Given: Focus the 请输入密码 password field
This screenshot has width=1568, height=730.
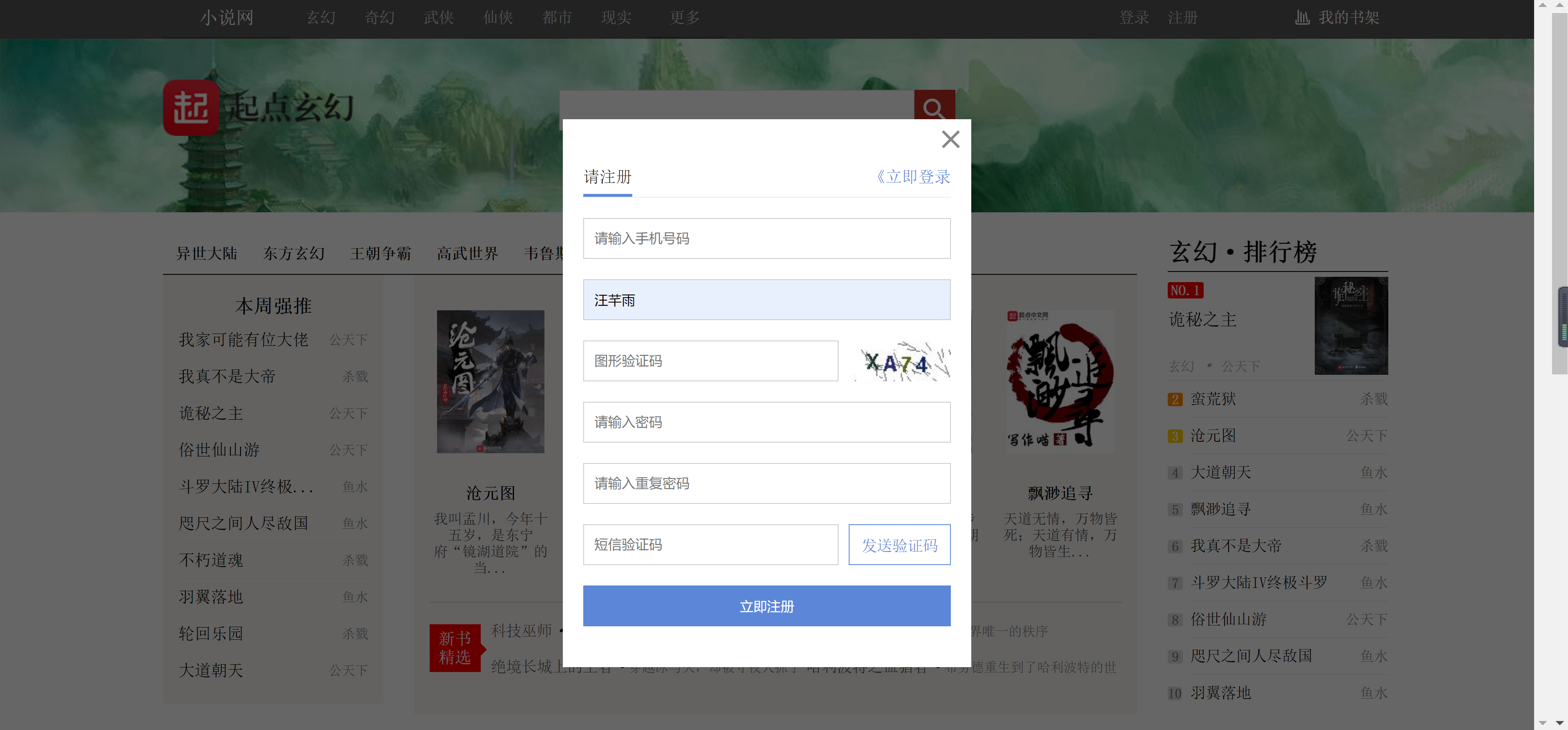Looking at the screenshot, I should click(x=766, y=422).
